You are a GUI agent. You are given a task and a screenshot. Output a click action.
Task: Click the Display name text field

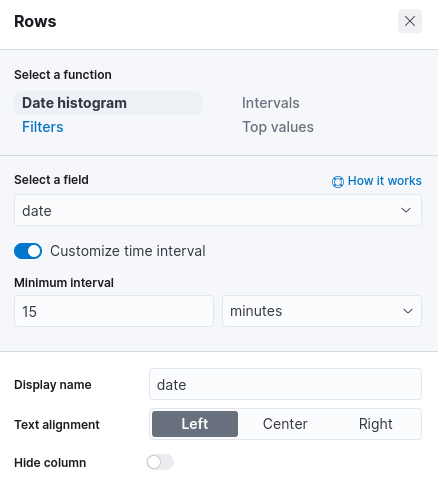point(285,384)
